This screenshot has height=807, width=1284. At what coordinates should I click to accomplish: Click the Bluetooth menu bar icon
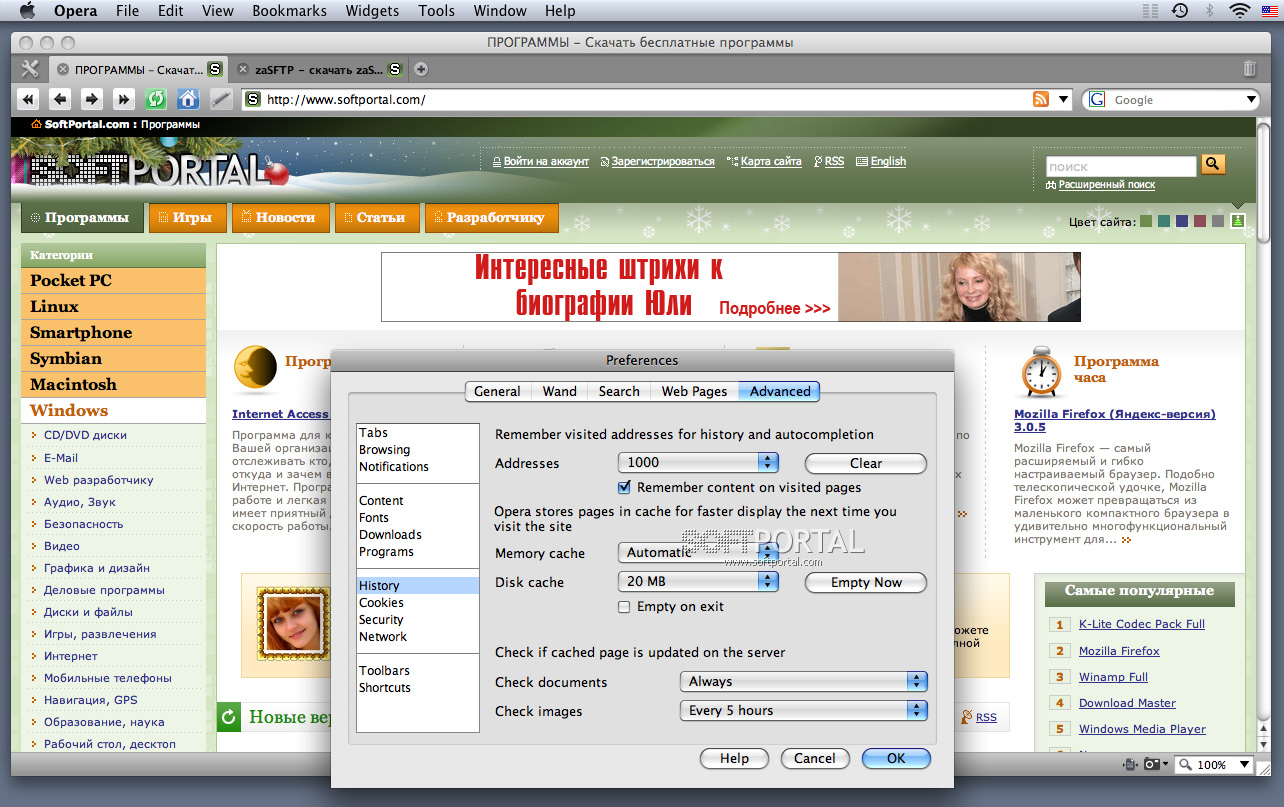[x=1208, y=11]
